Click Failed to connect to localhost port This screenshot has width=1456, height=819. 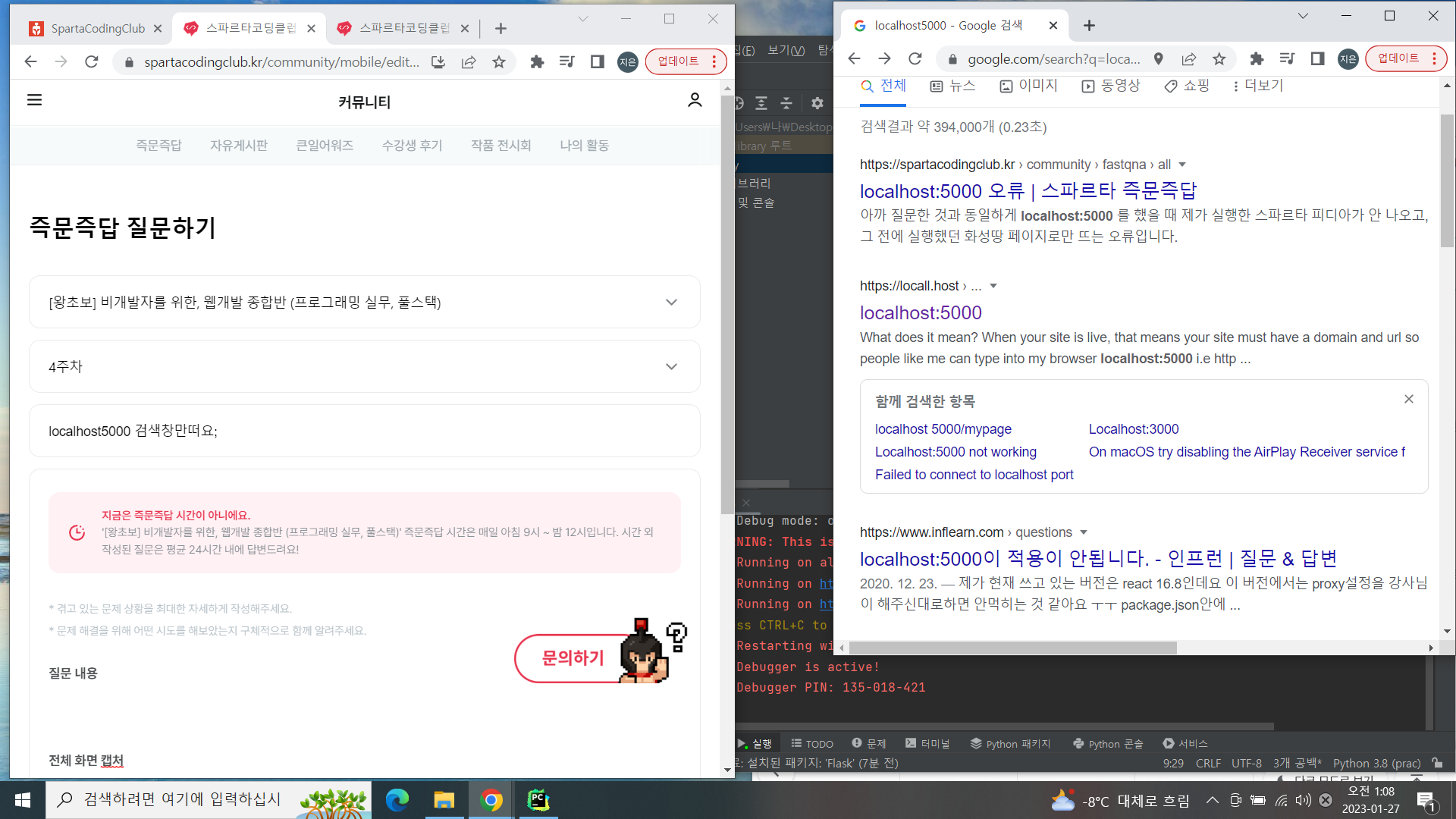point(974,475)
